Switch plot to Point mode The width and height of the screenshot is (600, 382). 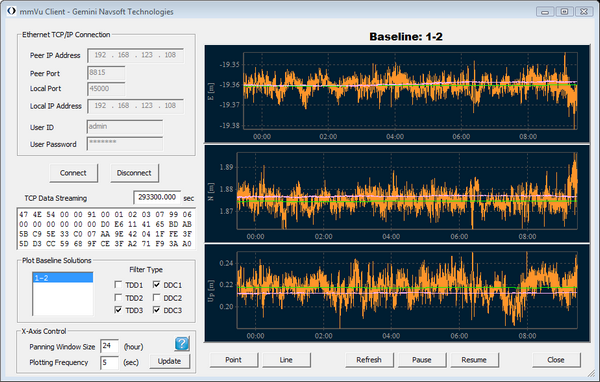[233, 360]
